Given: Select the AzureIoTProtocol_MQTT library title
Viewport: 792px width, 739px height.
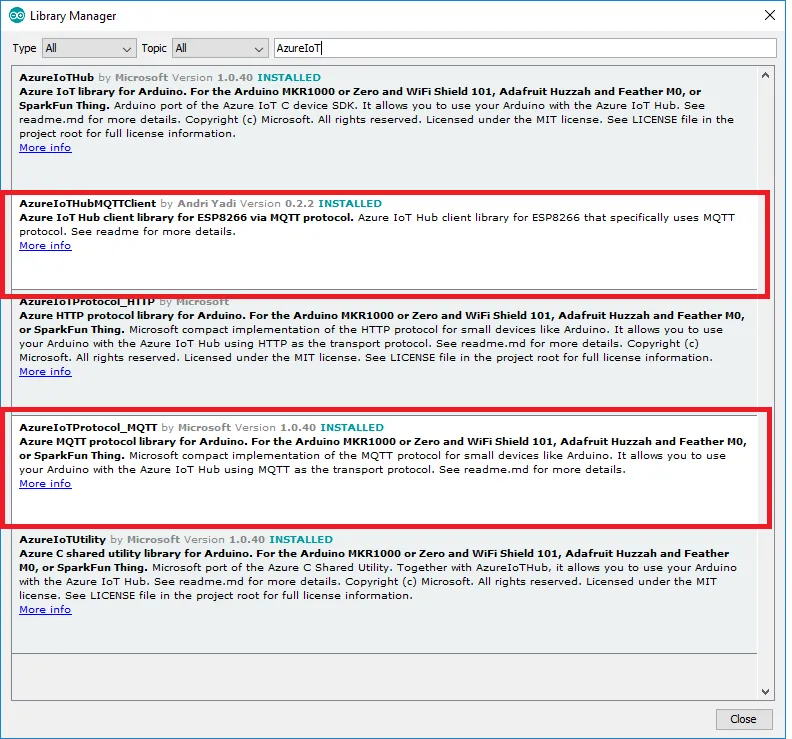Looking at the screenshot, I should (x=88, y=428).
